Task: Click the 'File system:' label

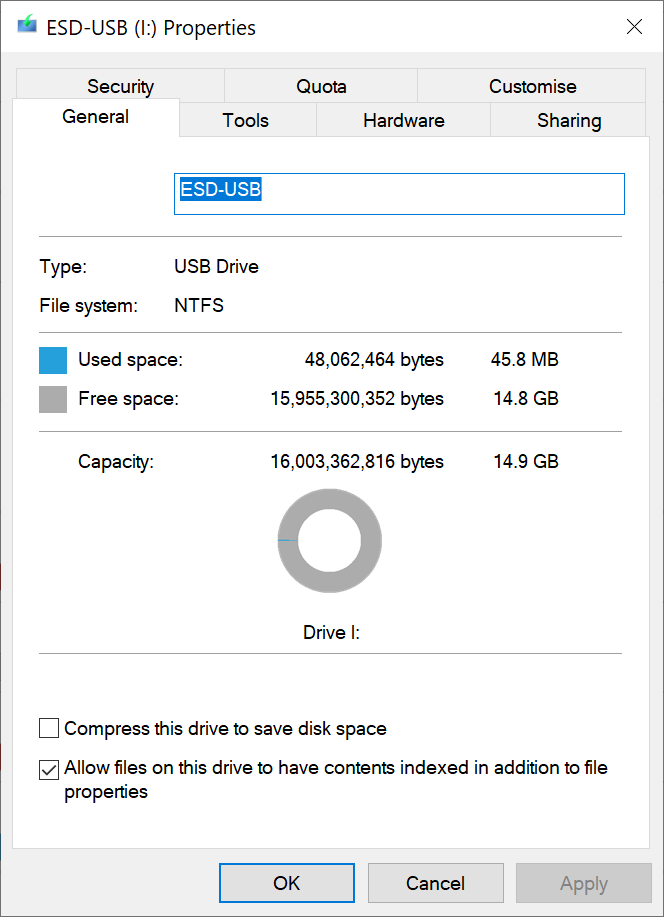Action: point(88,306)
